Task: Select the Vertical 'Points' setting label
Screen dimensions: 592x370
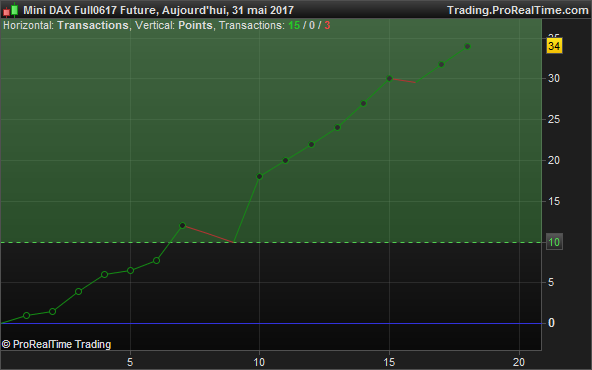Action: click(195, 25)
